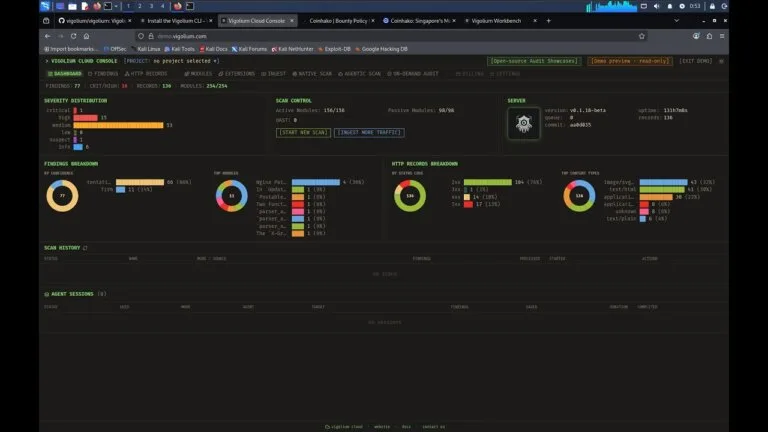Click the Ingest More Traffic button

click(x=369, y=133)
